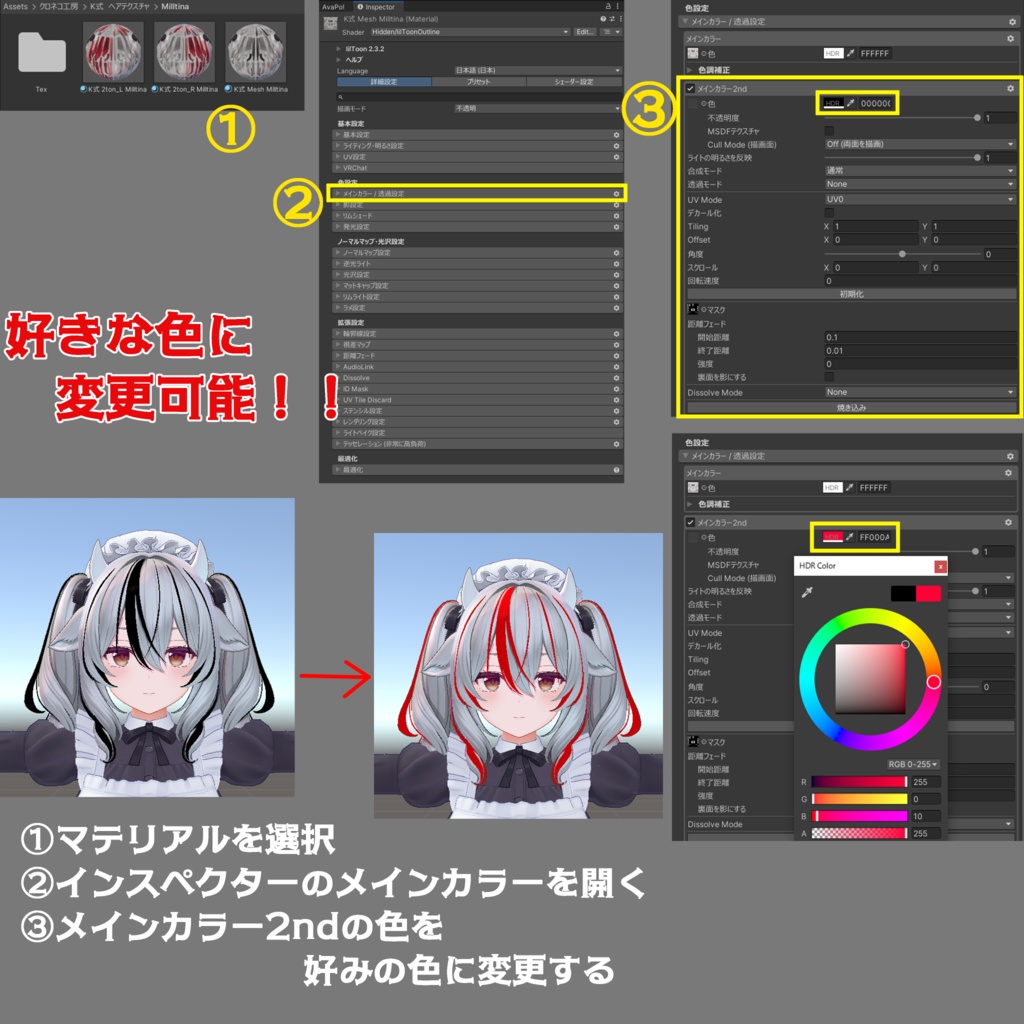The image size is (1024, 1024).
Task: Click the R channel slider in HDR Color
Action: point(859,782)
